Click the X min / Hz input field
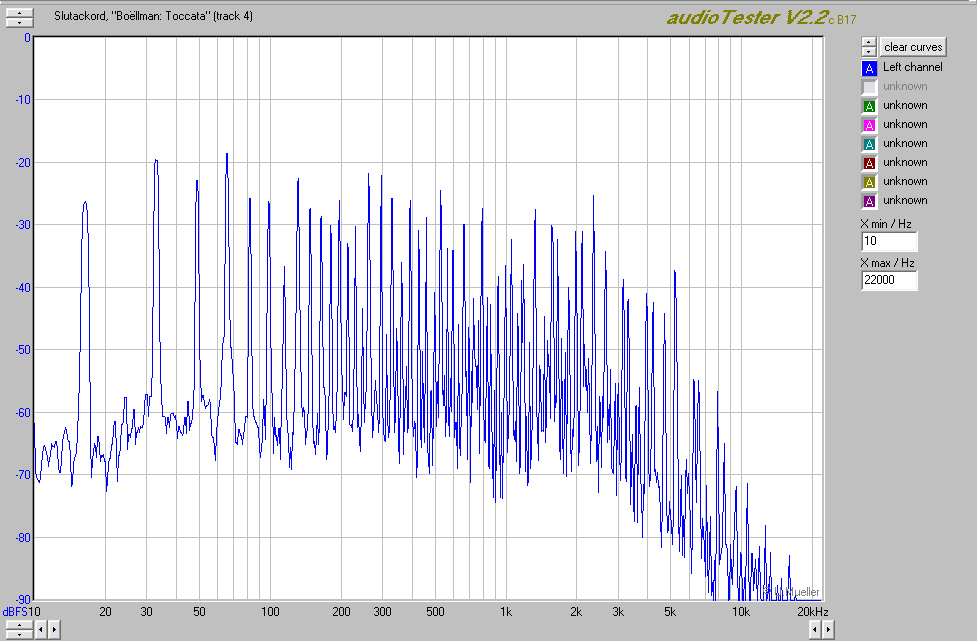This screenshot has width=977, height=641. (x=888, y=242)
